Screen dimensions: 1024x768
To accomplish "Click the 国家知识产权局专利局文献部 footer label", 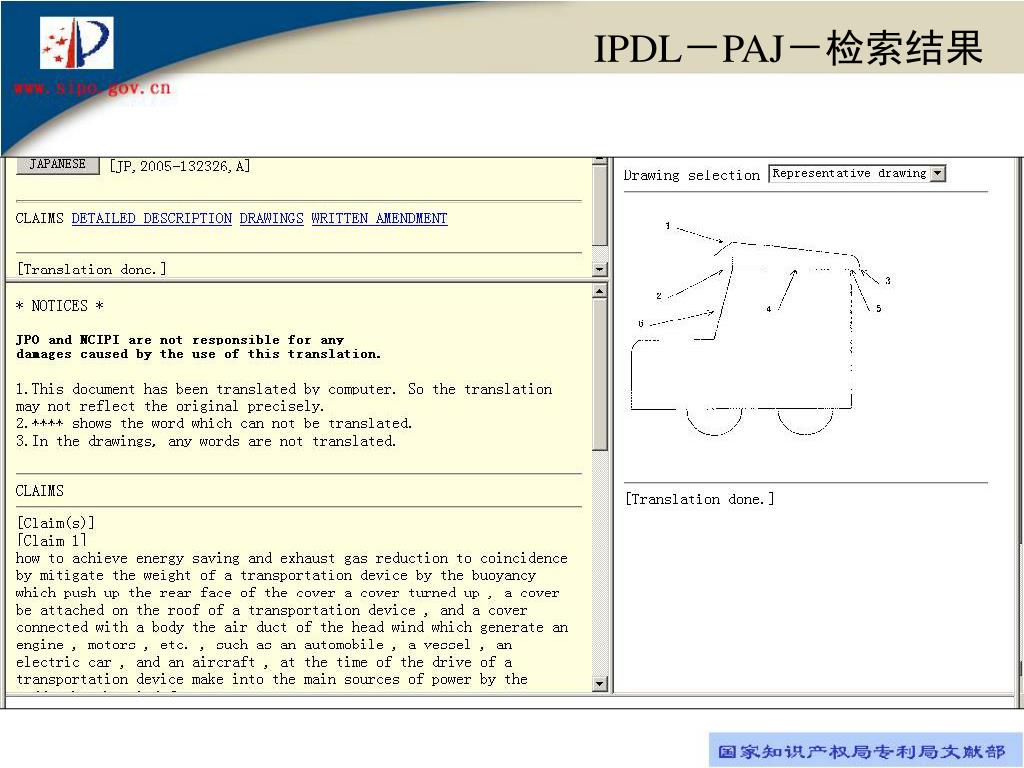I will coord(861,752).
